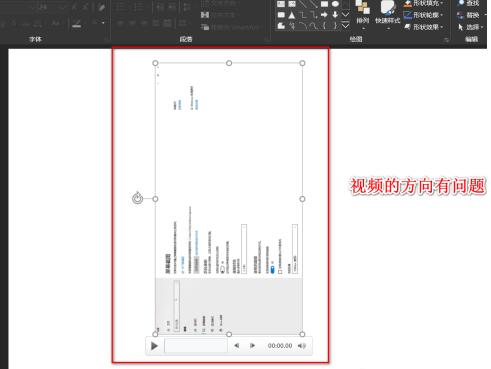Insert the Triangle shape from gallery
This screenshot has height=369, width=491.
tap(292, 15)
